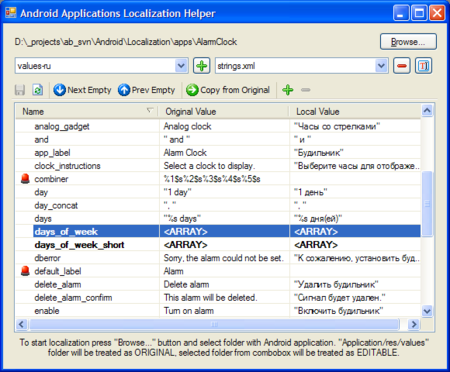The image size is (450, 372).
Task: Click the app icon in the title bar
Action: tap(11, 13)
